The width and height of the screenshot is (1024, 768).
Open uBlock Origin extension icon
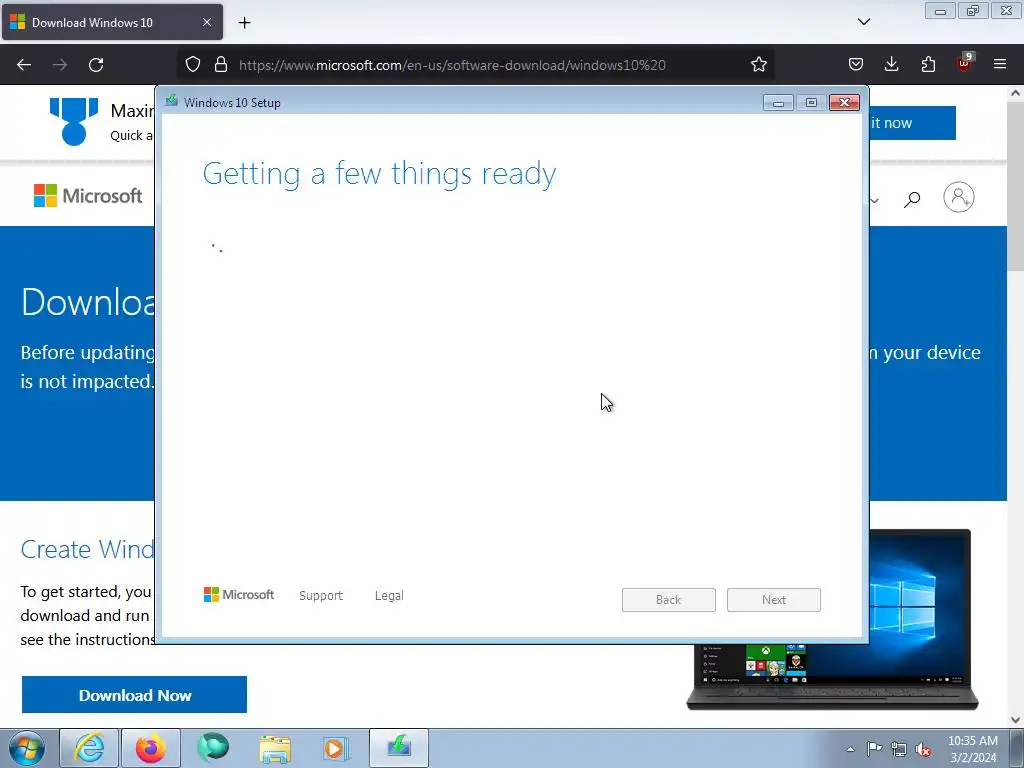pos(965,63)
